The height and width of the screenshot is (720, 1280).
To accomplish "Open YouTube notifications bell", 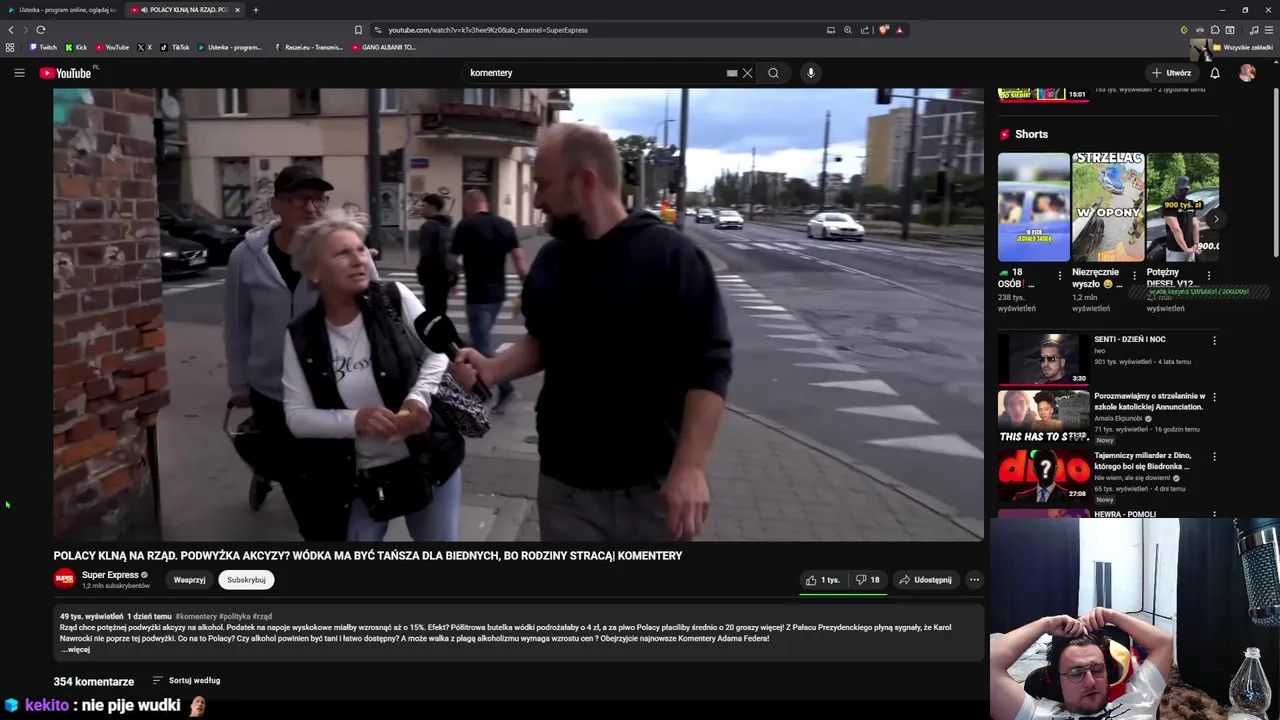I will [1215, 73].
